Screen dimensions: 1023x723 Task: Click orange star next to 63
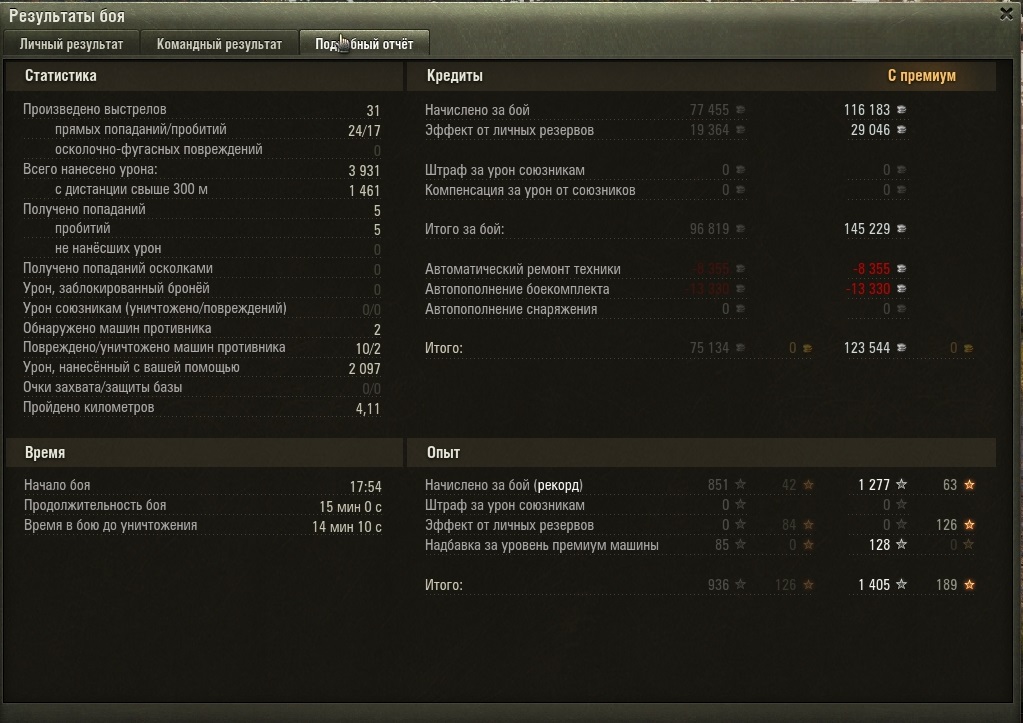[970, 484]
